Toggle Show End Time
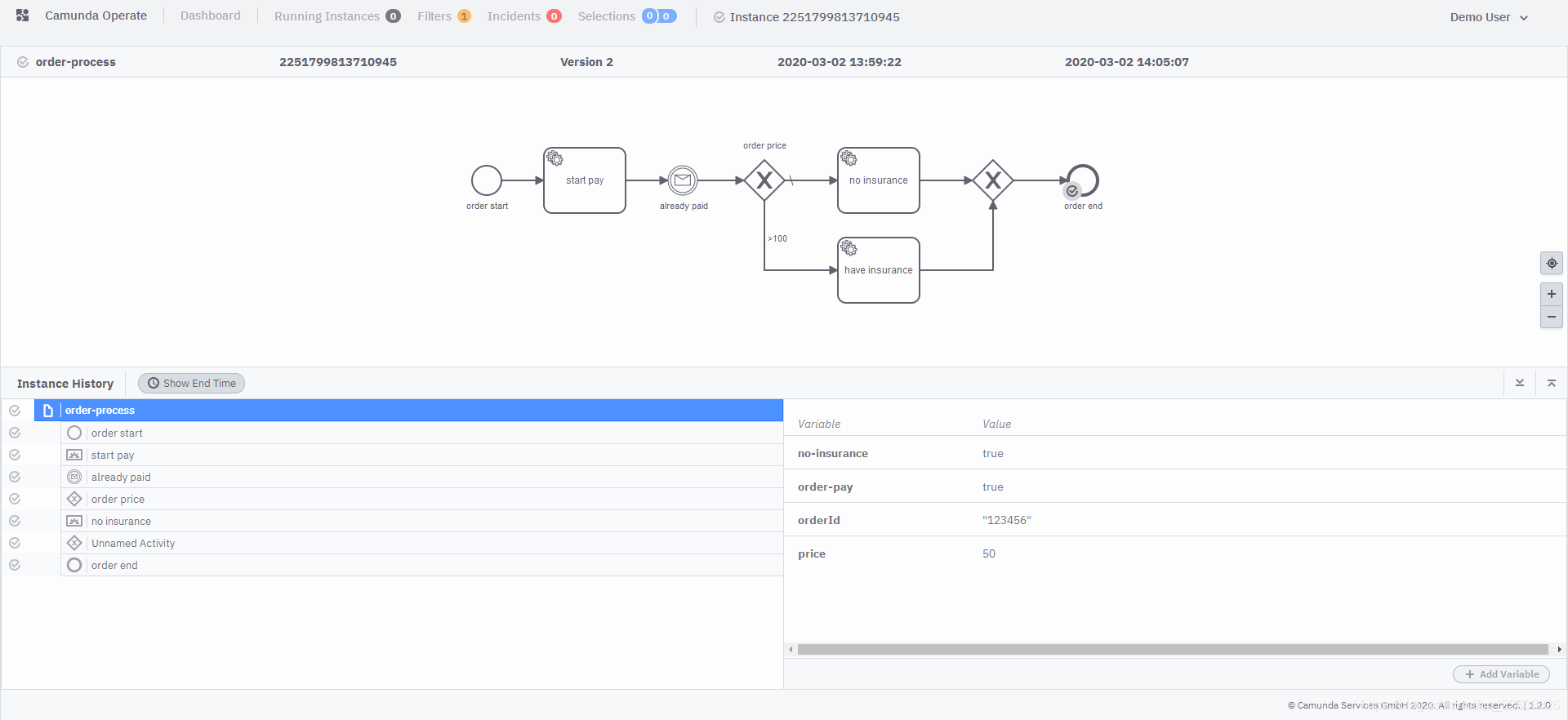This screenshot has width=1568, height=720. tap(191, 383)
